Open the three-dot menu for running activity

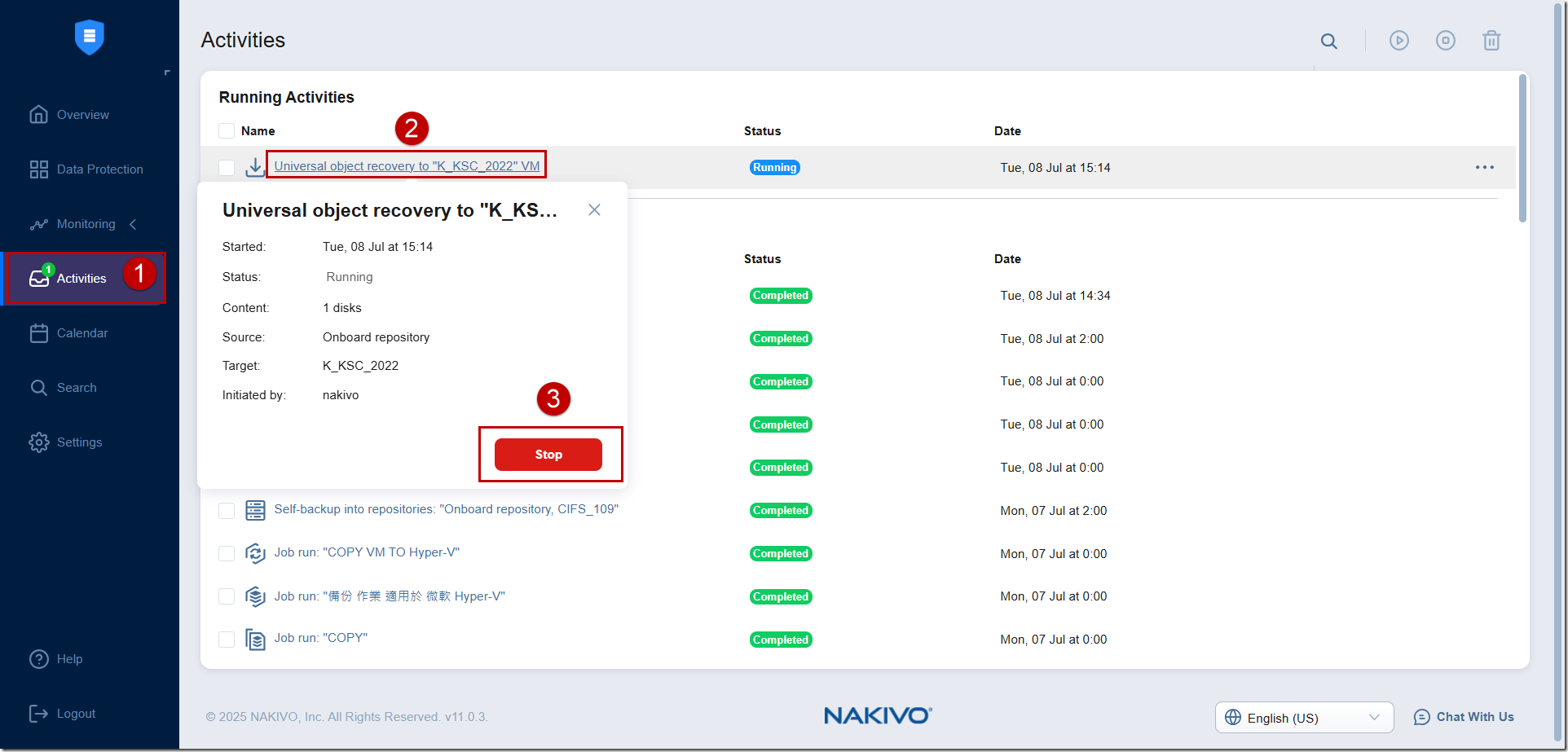(x=1485, y=167)
